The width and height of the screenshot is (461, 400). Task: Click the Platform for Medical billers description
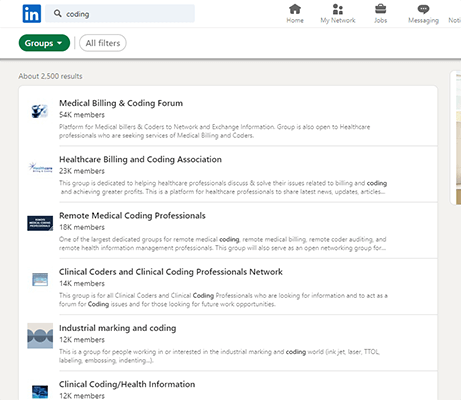[214, 131]
